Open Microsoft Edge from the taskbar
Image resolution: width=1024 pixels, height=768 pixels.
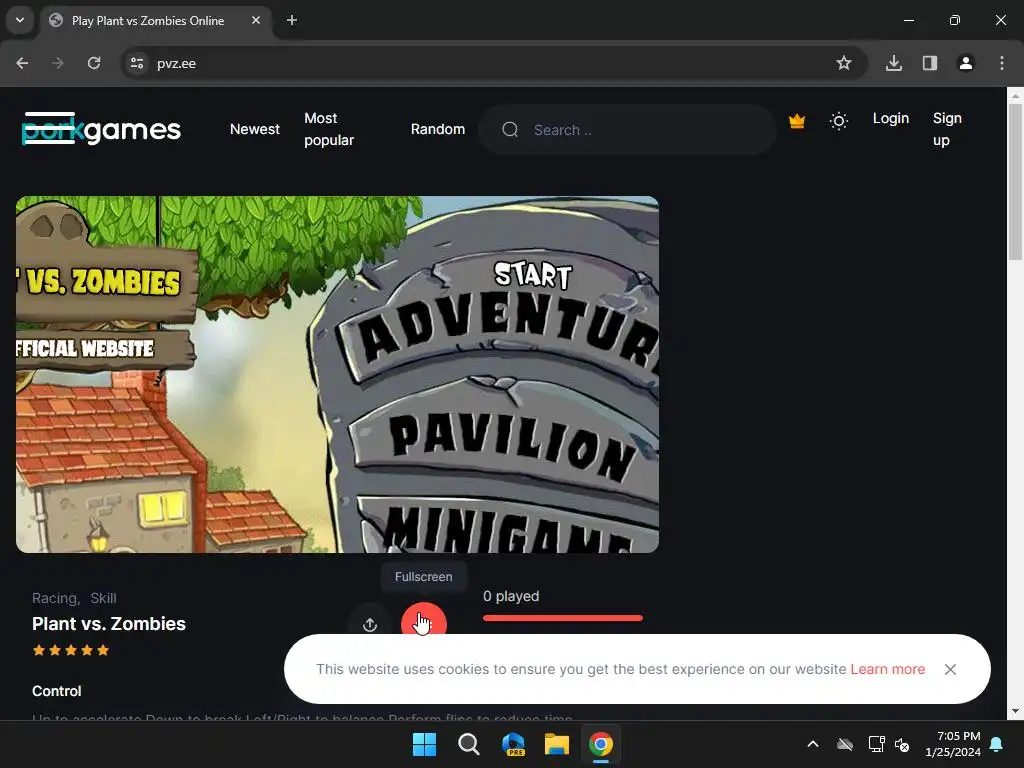[513, 744]
